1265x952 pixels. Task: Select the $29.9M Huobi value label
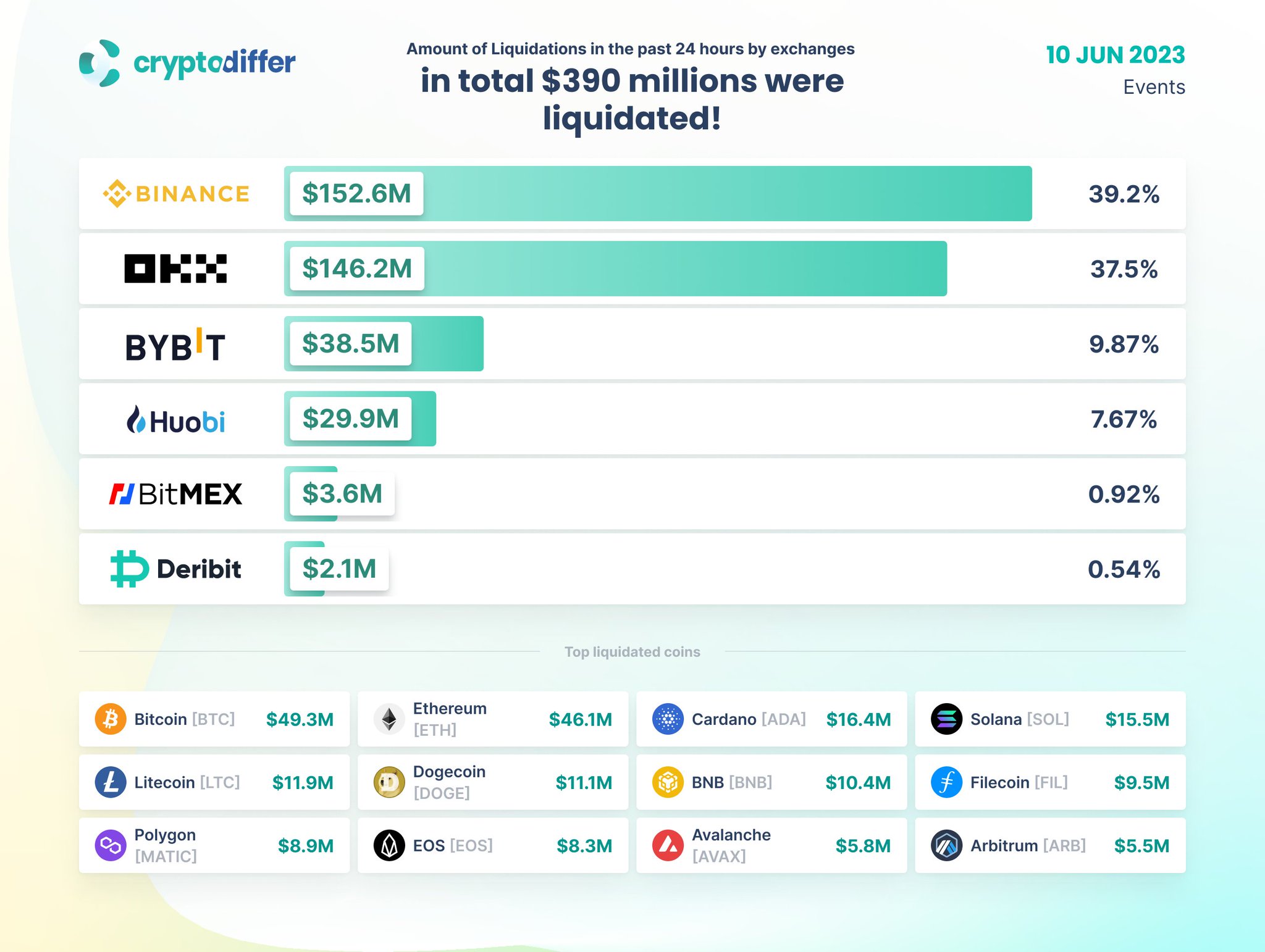(x=350, y=419)
